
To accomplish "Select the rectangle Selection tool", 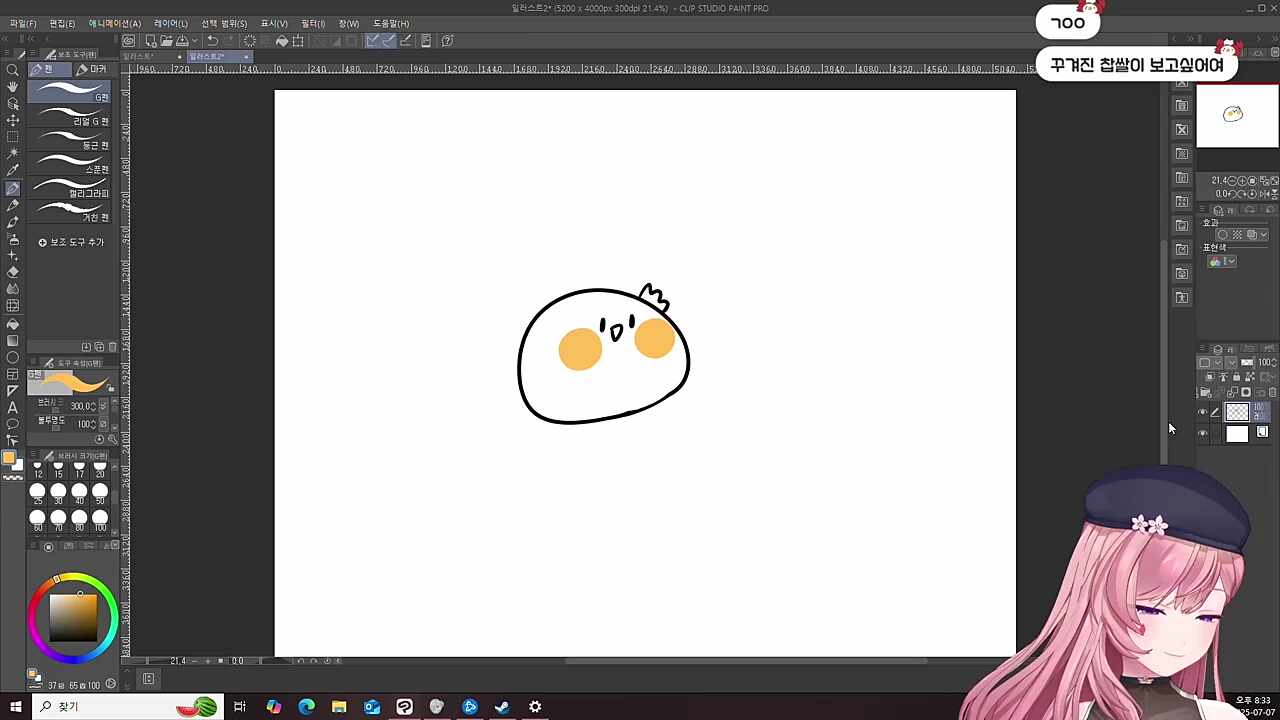I will 13,137.
